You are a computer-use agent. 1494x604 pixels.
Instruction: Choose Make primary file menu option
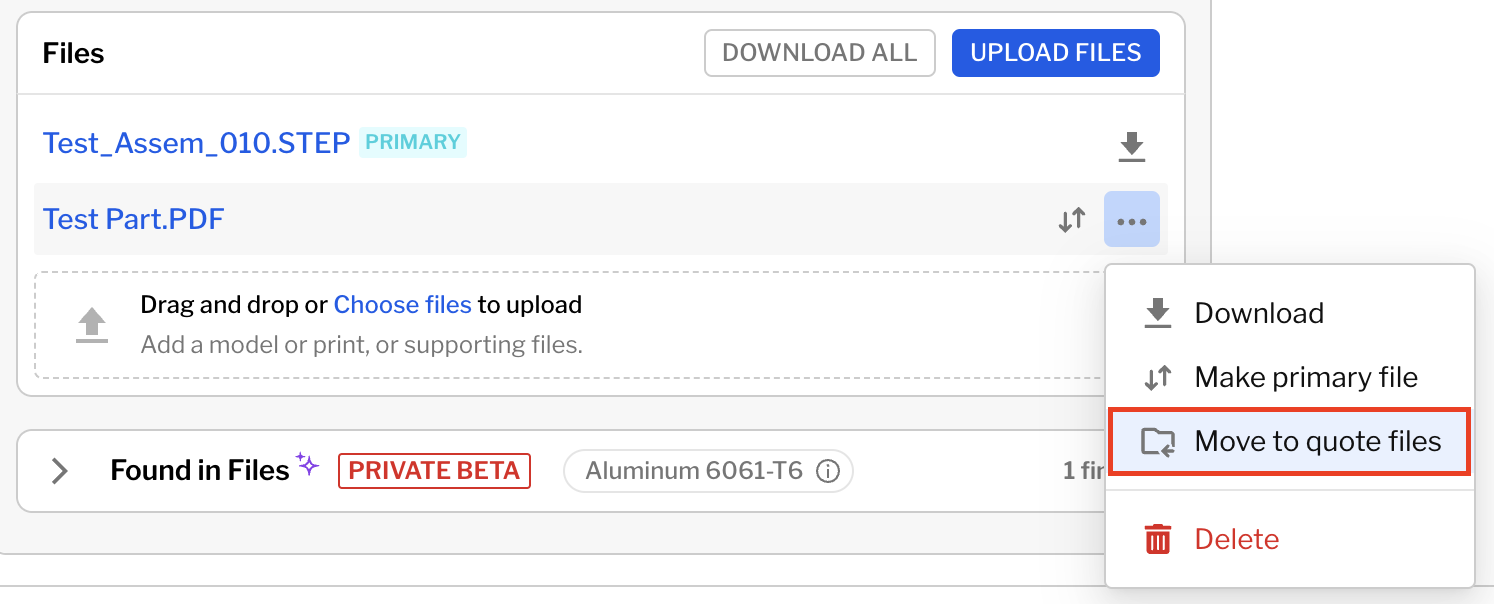pos(1305,377)
